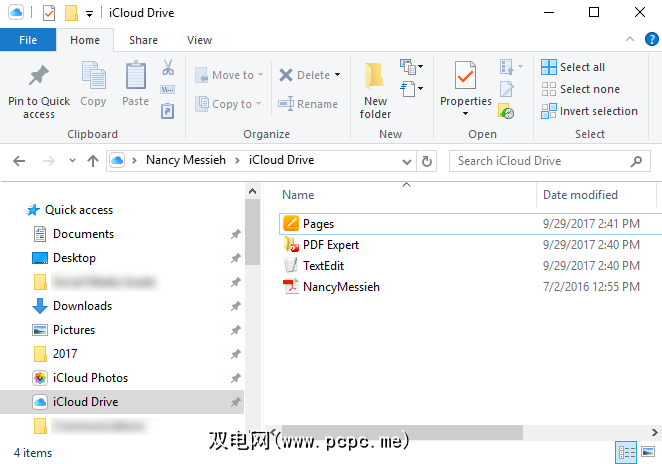Collapse the ribbon with chevron

[x=629, y=39]
